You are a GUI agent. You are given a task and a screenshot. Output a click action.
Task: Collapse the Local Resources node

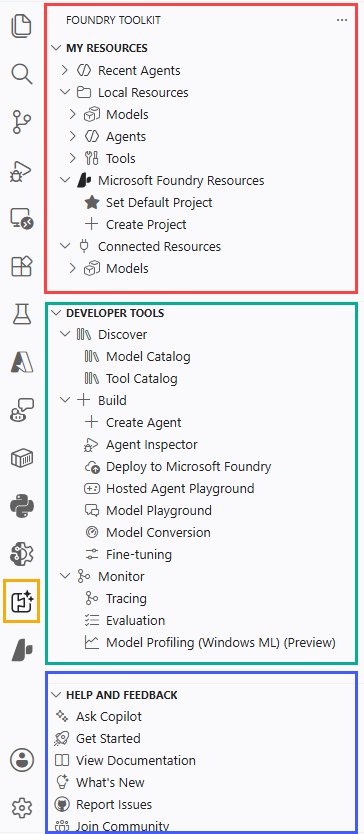coord(65,92)
